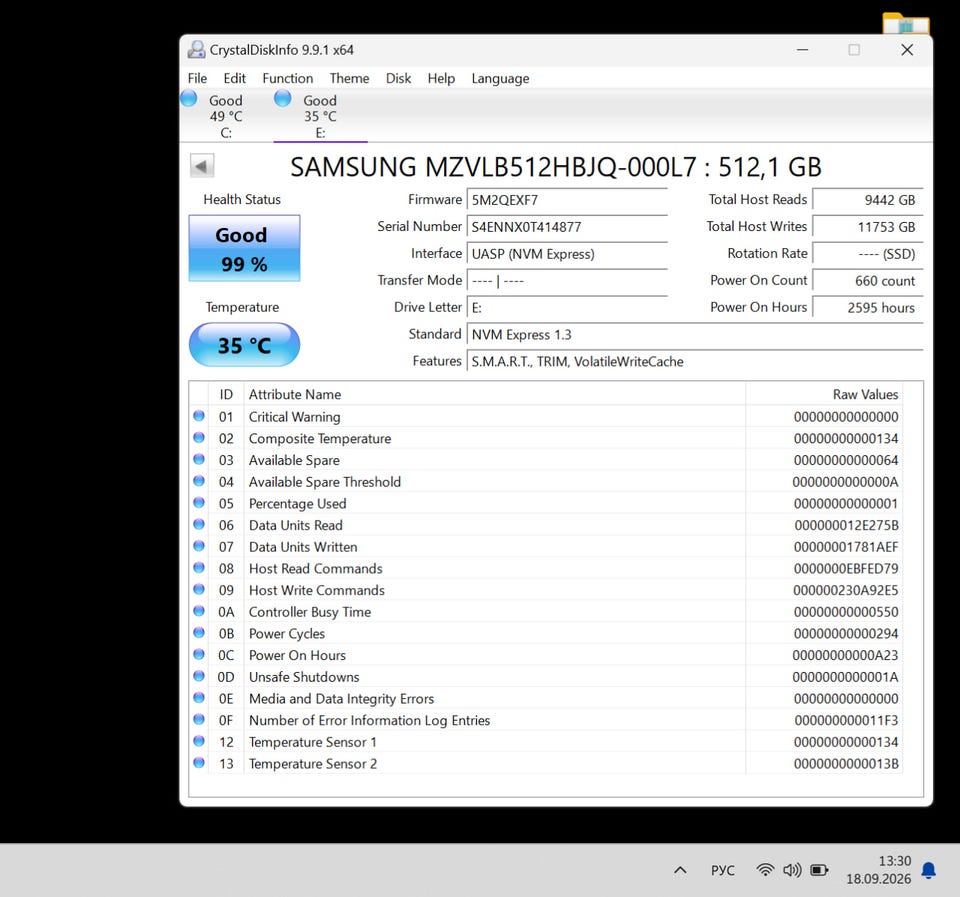Image resolution: width=960 pixels, height=897 pixels.
Task: Click the 35 °C temperature button
Action: (244, 345)
